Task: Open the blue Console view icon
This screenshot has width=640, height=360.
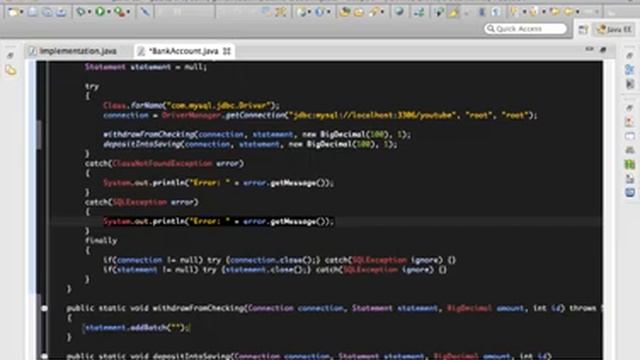Action: pos(630,192)
